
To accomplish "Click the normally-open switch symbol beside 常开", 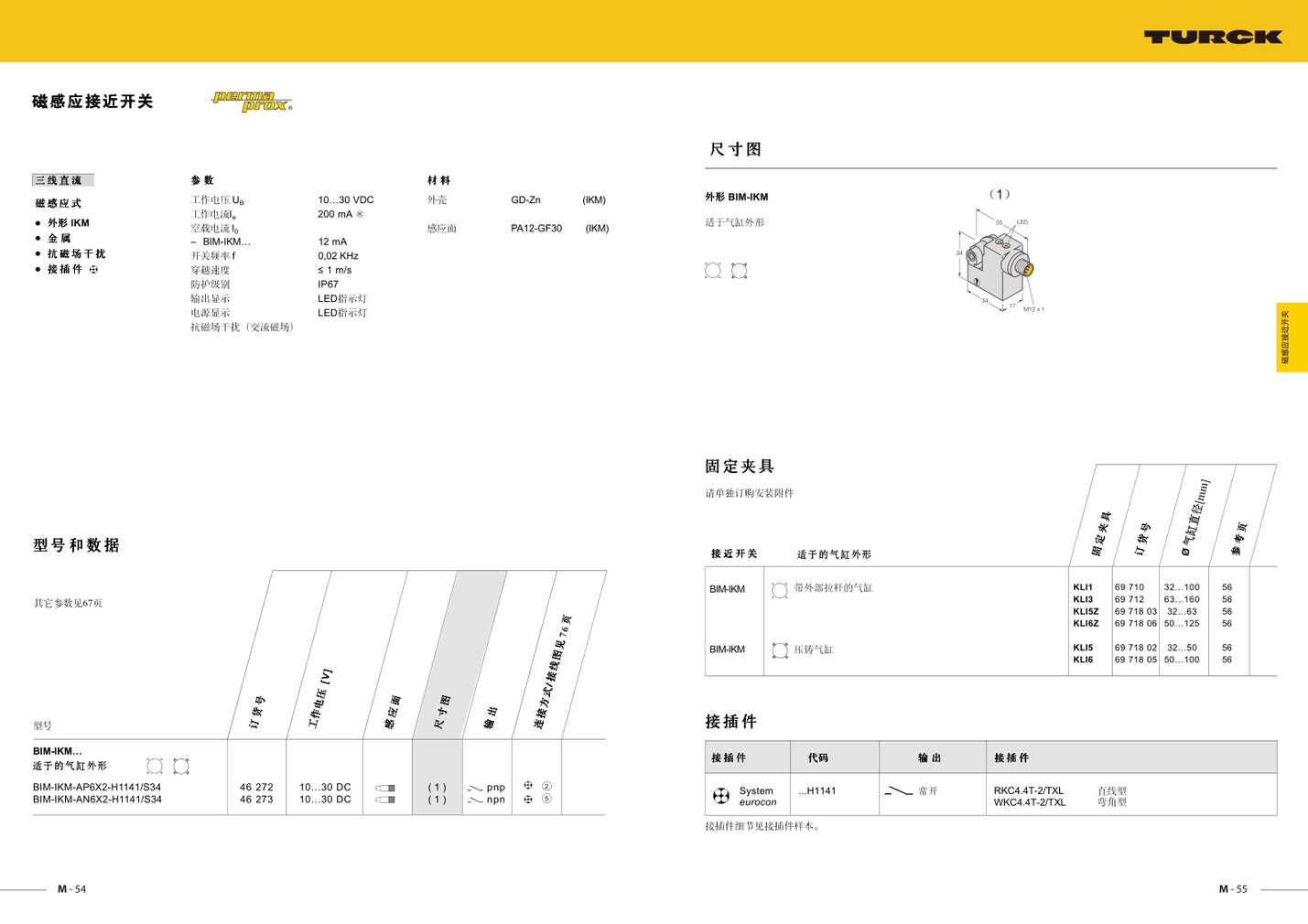I will (x=898, y=791).
